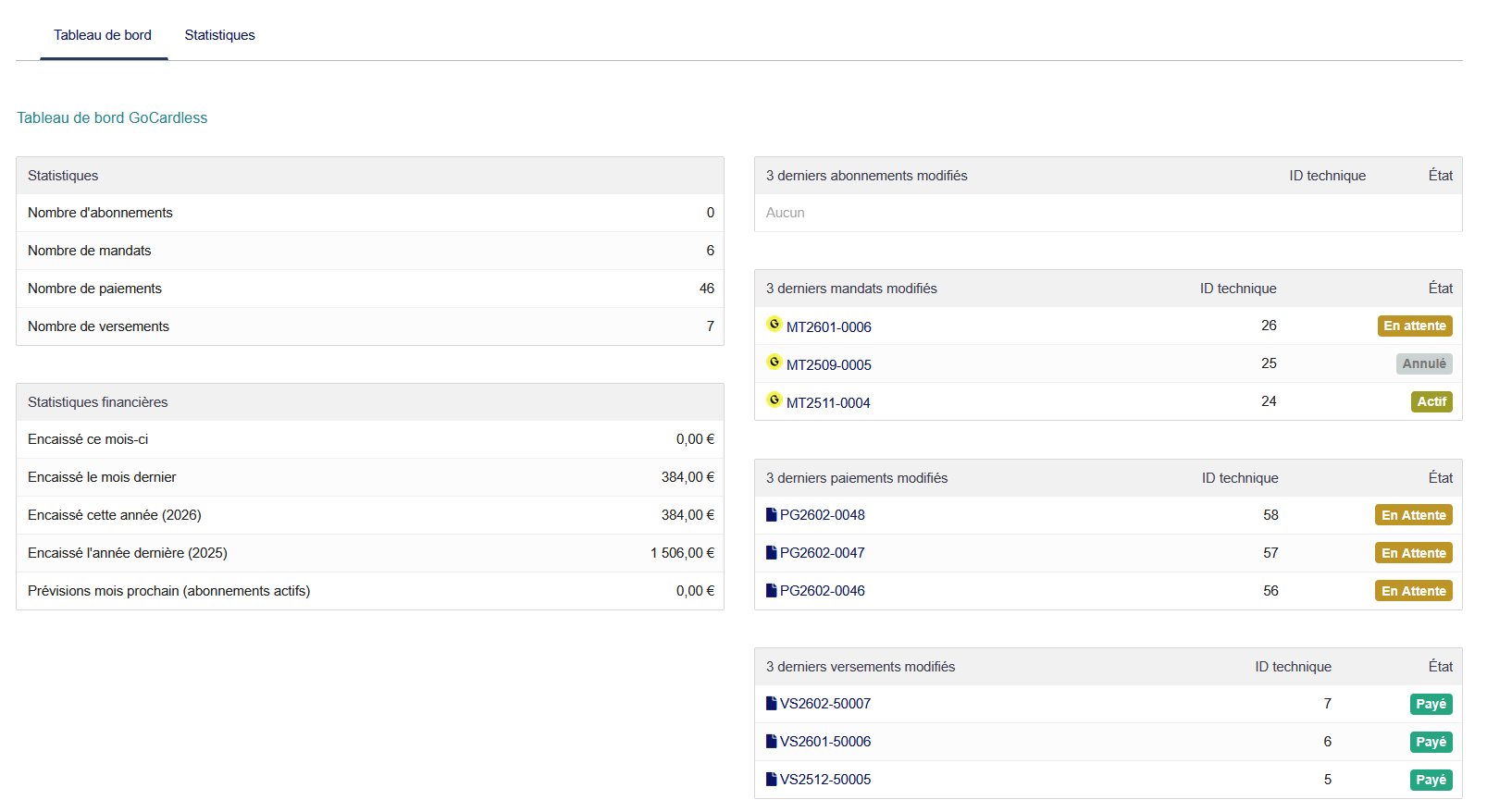Select the Tableau de bord tab
Image resolution: width=1487 pixels, height=812 pixels.
[103, 35]
